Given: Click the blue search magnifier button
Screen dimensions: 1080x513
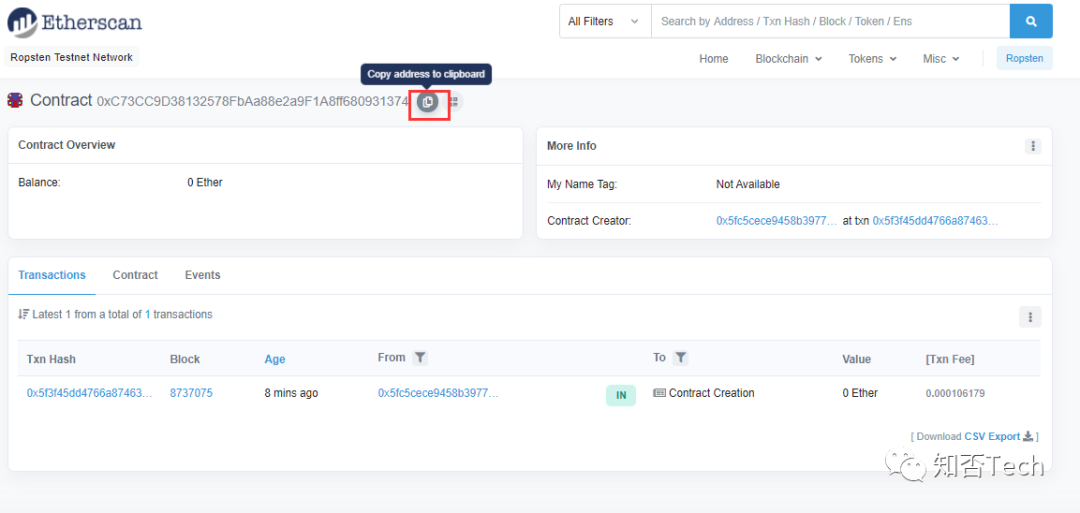Looking at the screenshot, I should point(1031,21).
